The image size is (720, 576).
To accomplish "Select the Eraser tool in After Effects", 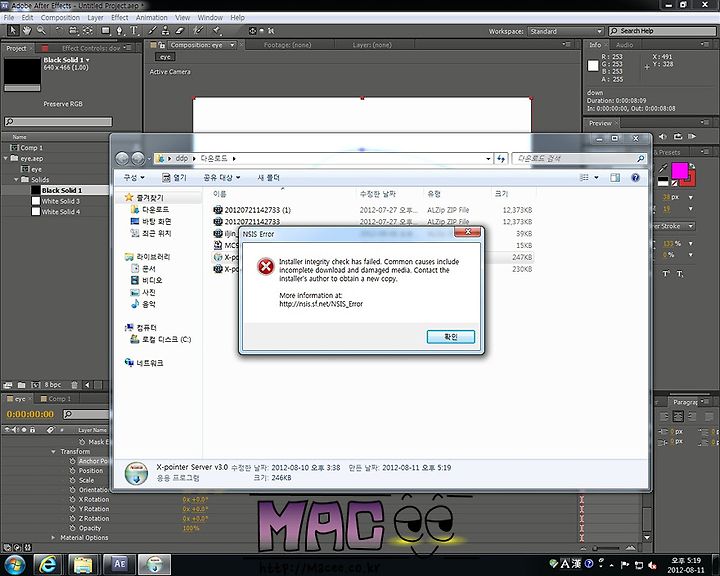I will [180, 30].
